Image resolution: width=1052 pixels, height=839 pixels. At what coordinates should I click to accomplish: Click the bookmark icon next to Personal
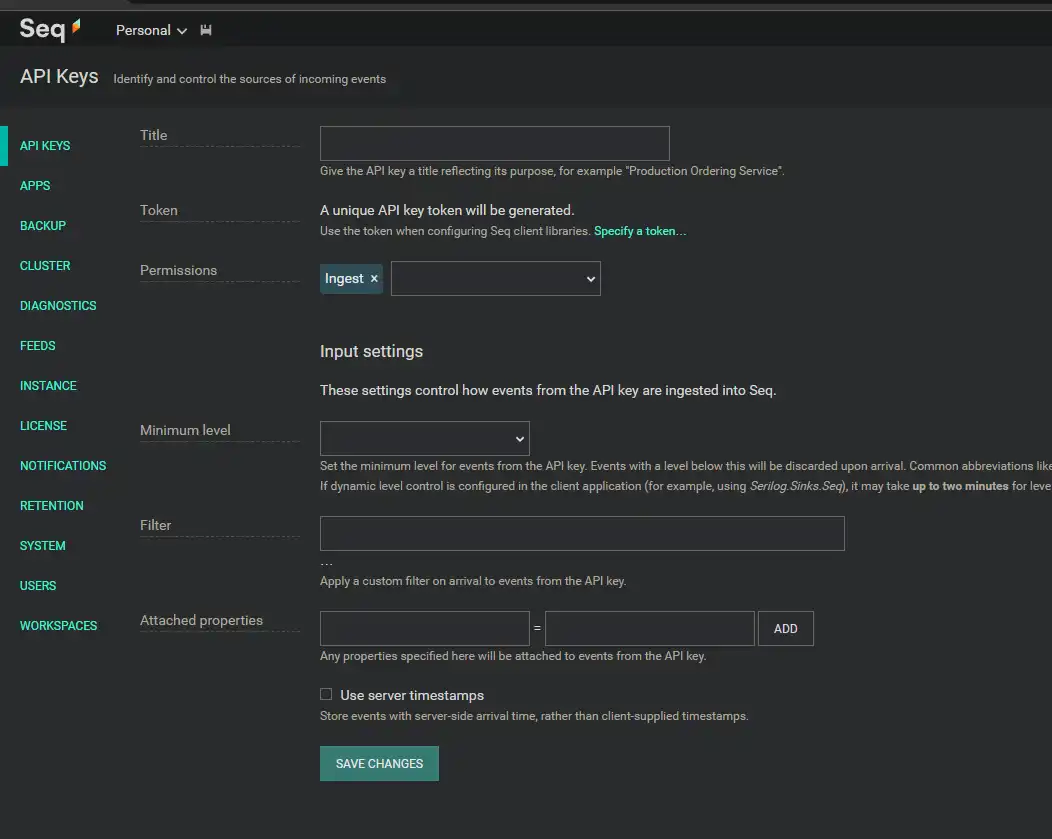tap(206, 30)
